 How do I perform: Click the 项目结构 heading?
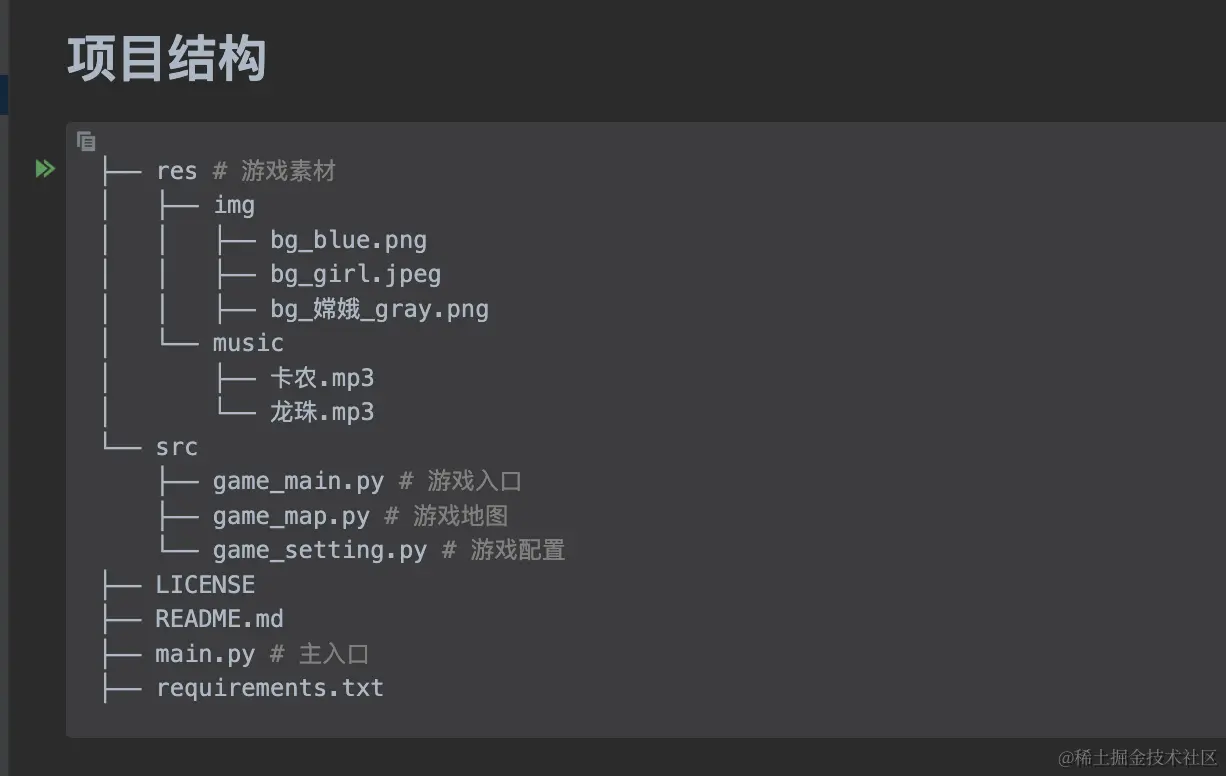(166, 58)
